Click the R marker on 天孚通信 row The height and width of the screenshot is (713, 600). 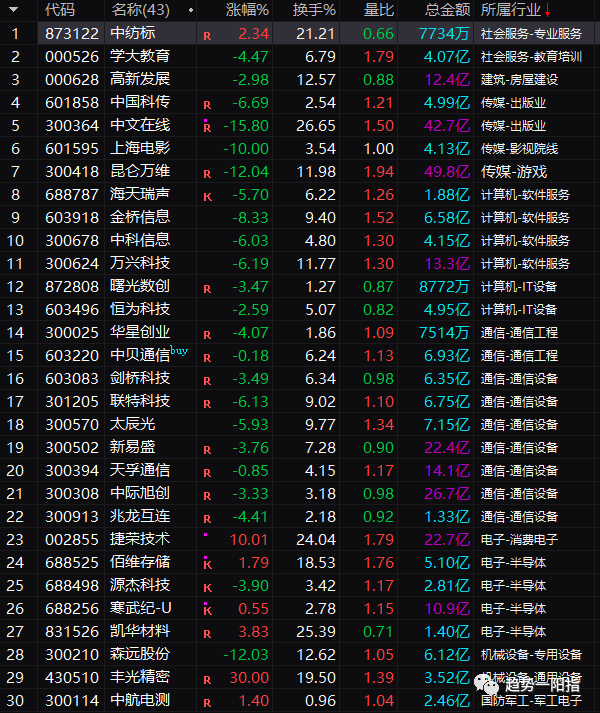point(207,473)
